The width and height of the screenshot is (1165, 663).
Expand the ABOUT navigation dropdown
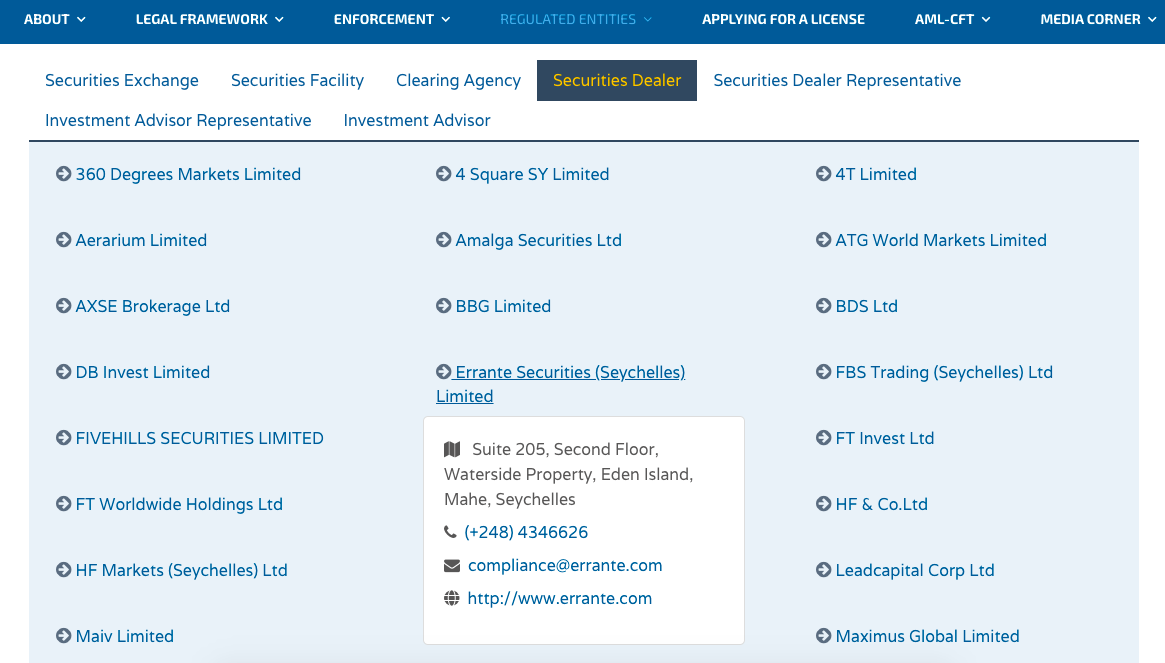click(55, 18)
